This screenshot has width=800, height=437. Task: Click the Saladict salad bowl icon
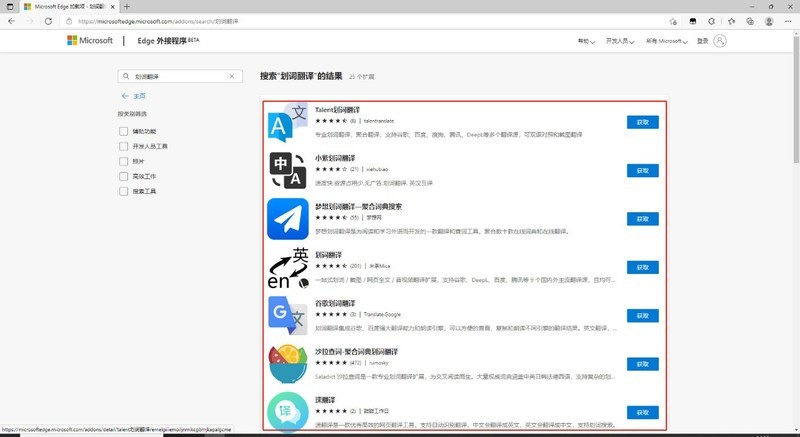(x=288, y=364)
